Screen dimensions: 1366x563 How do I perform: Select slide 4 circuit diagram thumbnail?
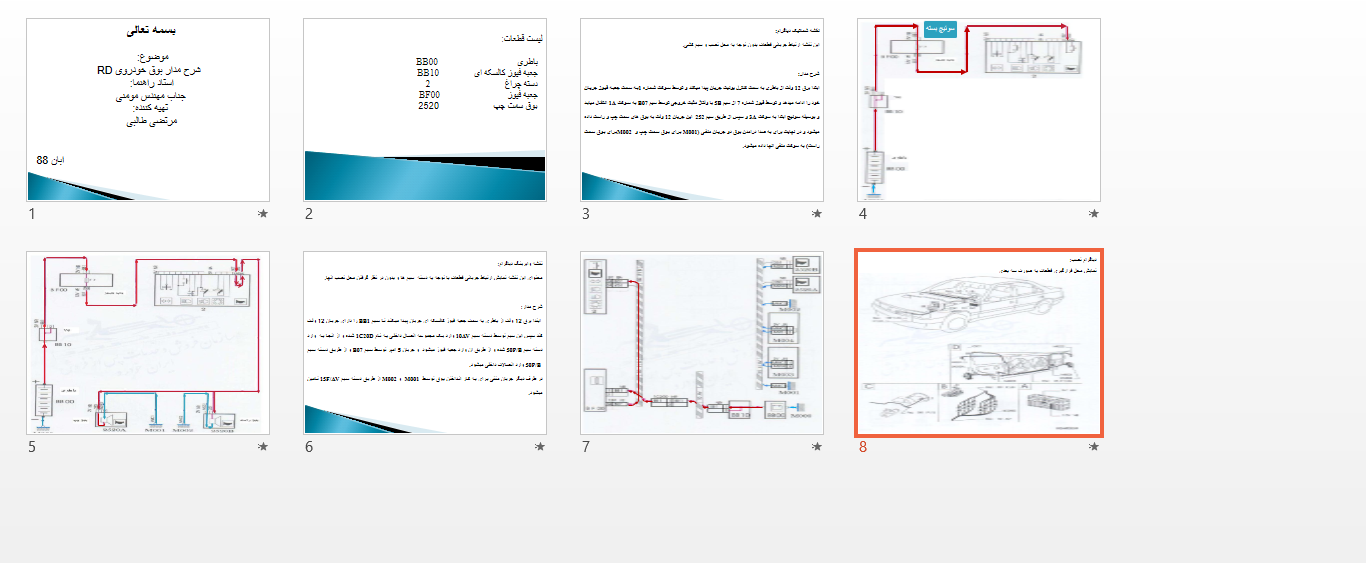point(979,110)
